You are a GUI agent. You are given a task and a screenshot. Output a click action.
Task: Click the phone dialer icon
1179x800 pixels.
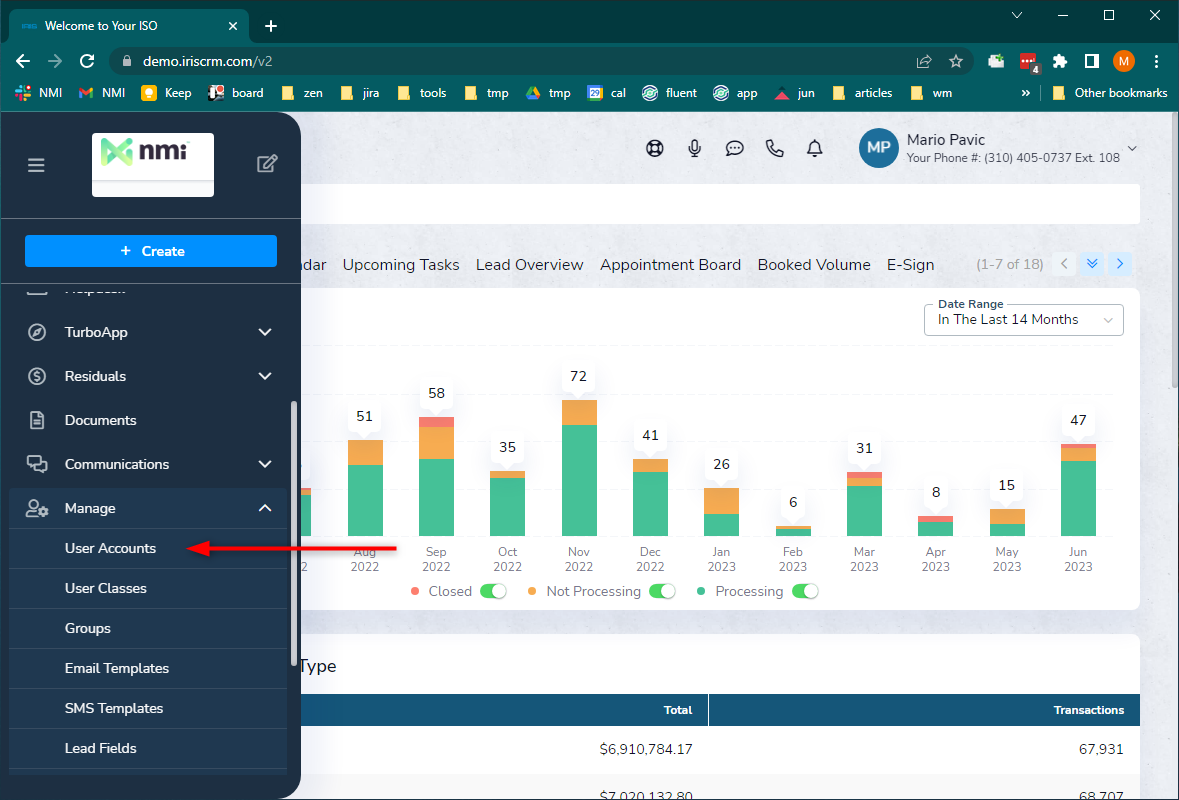[774, 148]
